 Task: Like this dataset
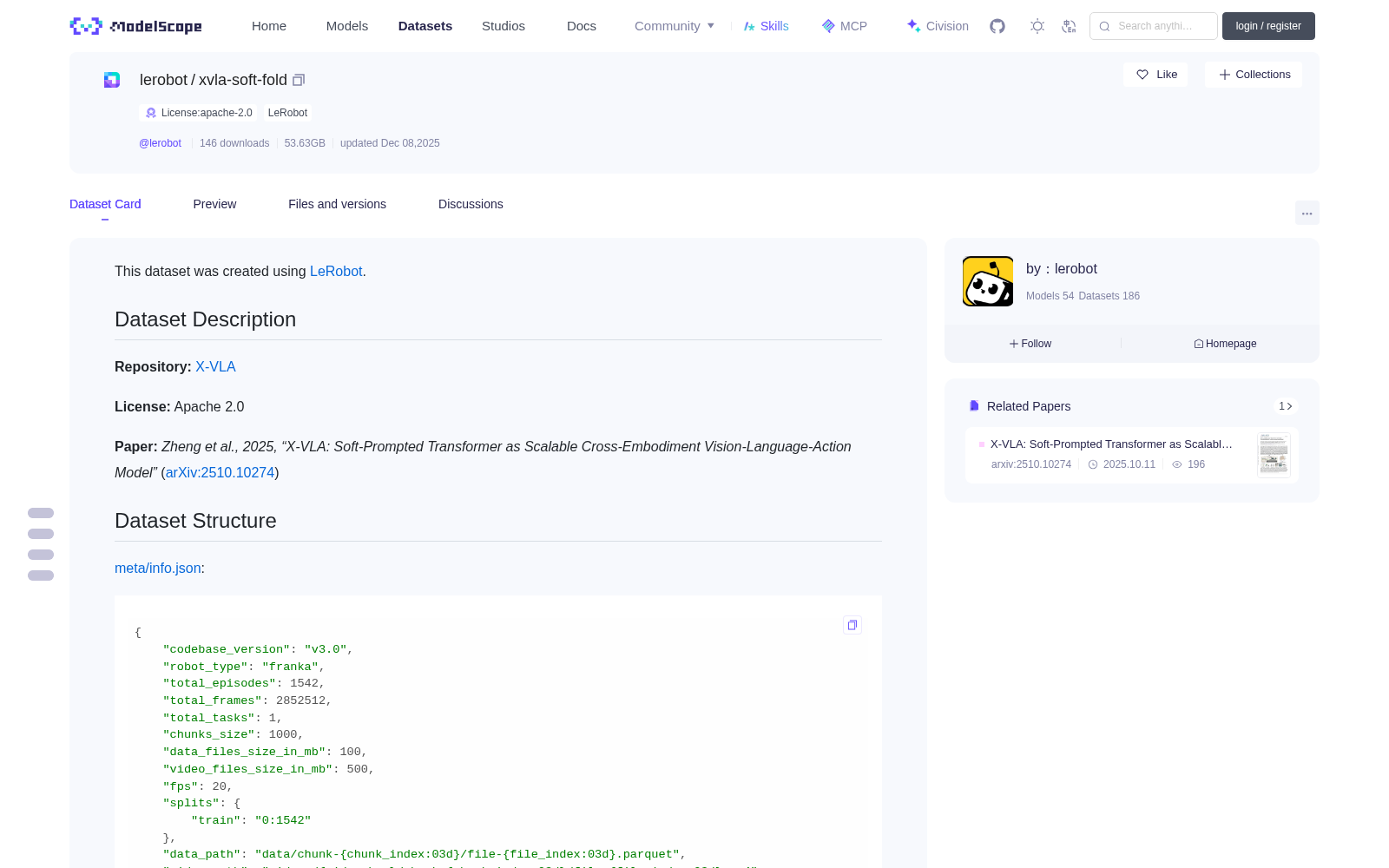(1156, 75)
